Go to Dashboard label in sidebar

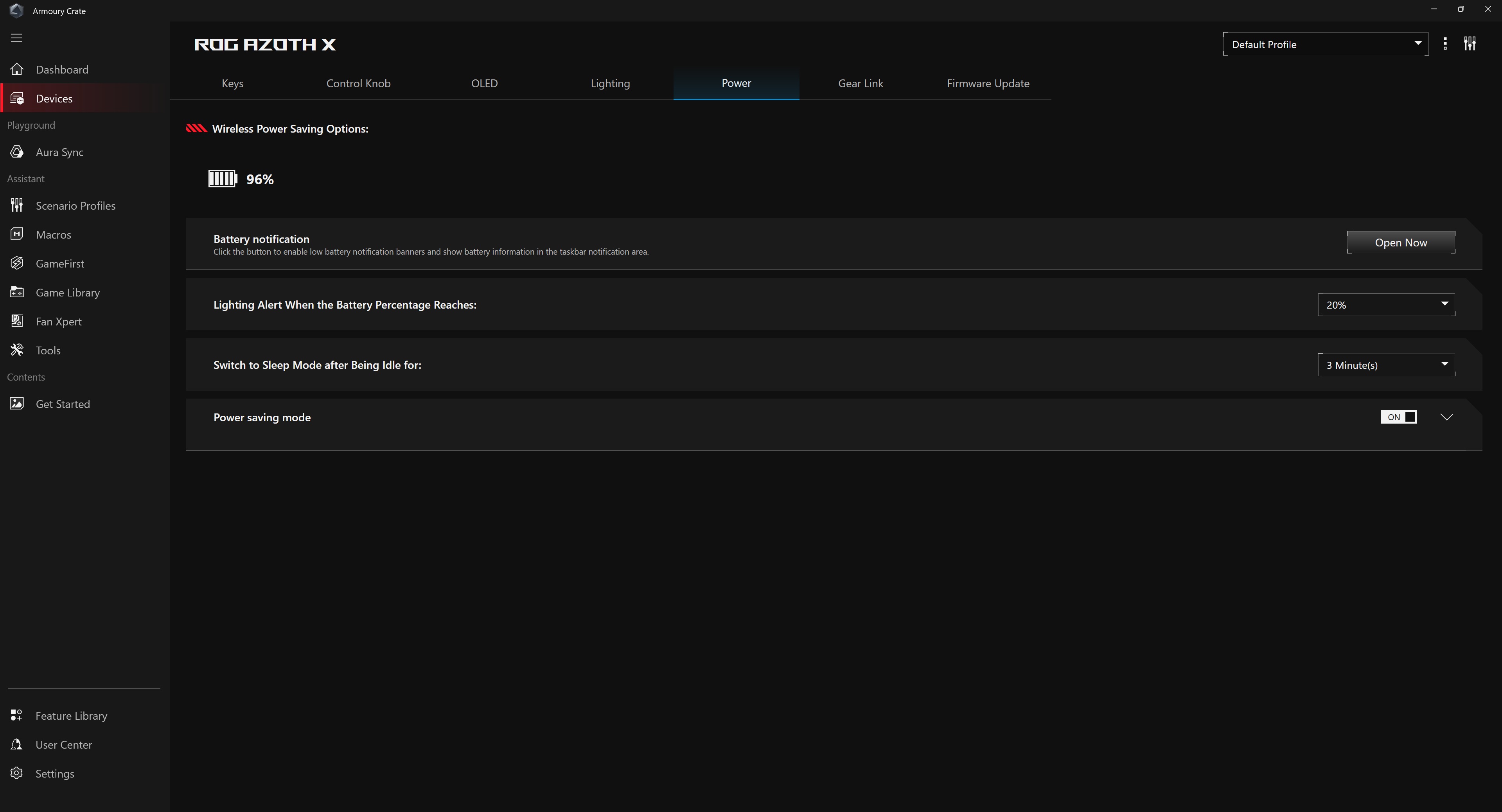tap(63, 69)
